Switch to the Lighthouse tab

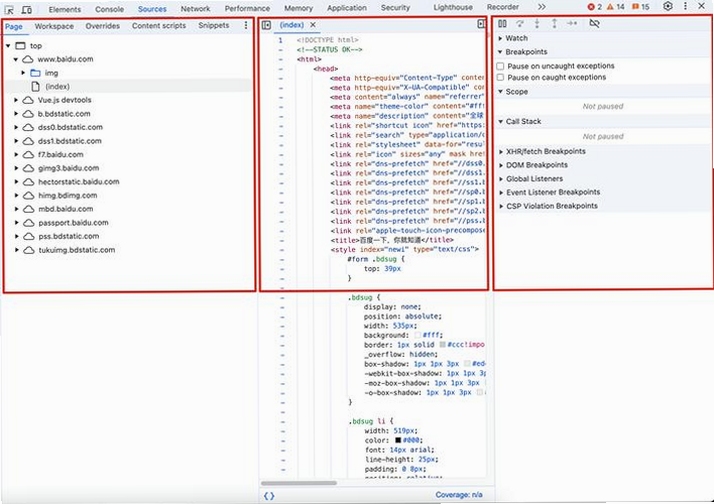453,7
